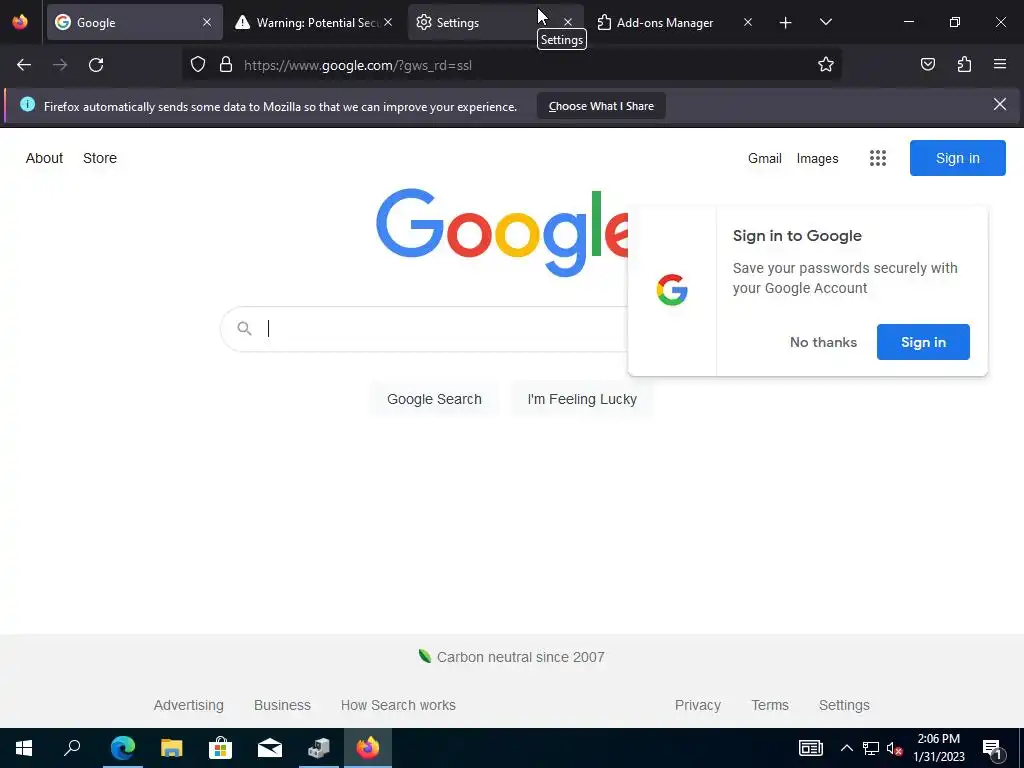Open muted volume tray icon
The width and height of the screenshot is (1024, 768).
[894, 748]
